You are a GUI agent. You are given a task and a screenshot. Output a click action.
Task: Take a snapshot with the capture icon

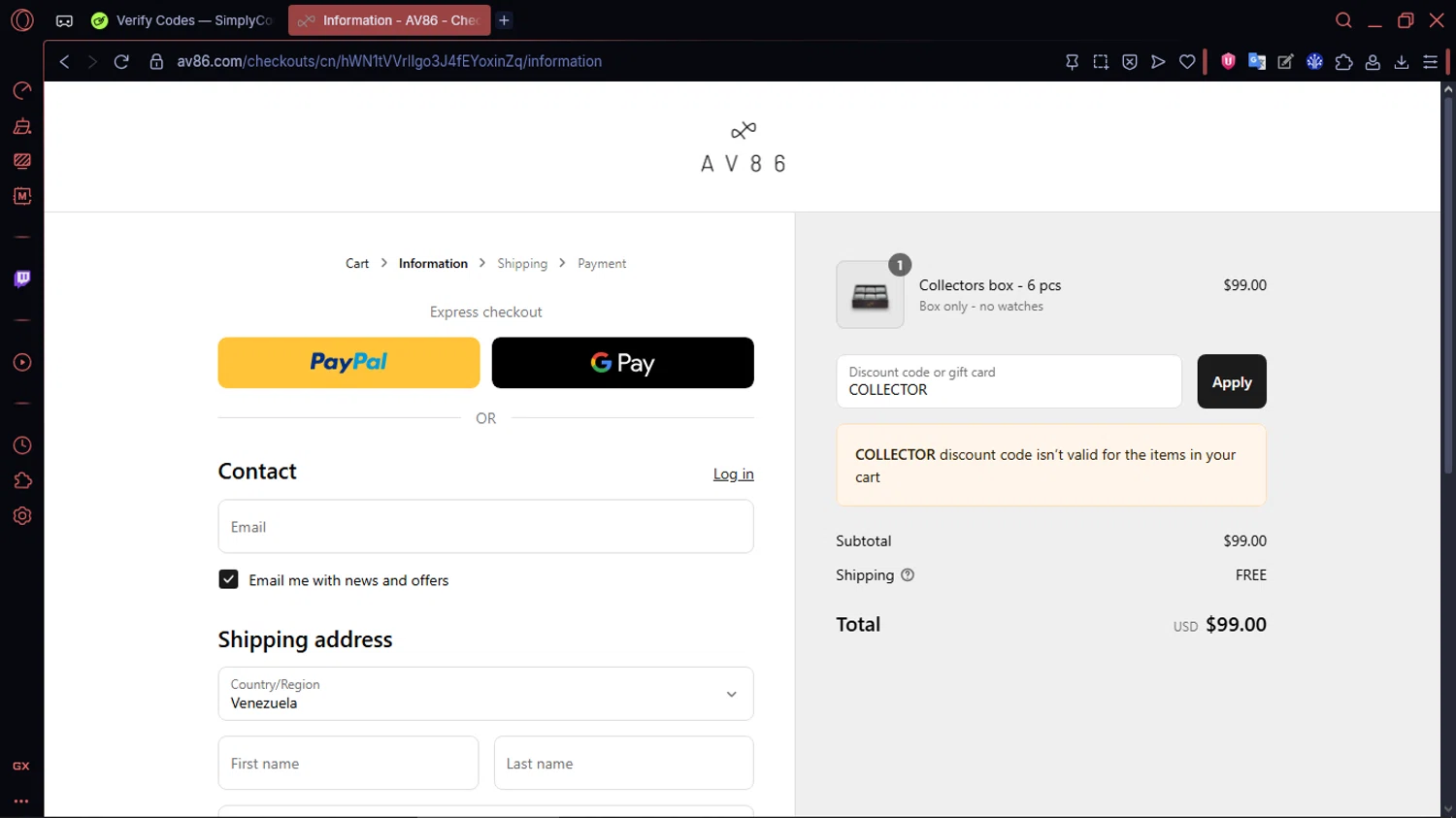(1101, 61)
